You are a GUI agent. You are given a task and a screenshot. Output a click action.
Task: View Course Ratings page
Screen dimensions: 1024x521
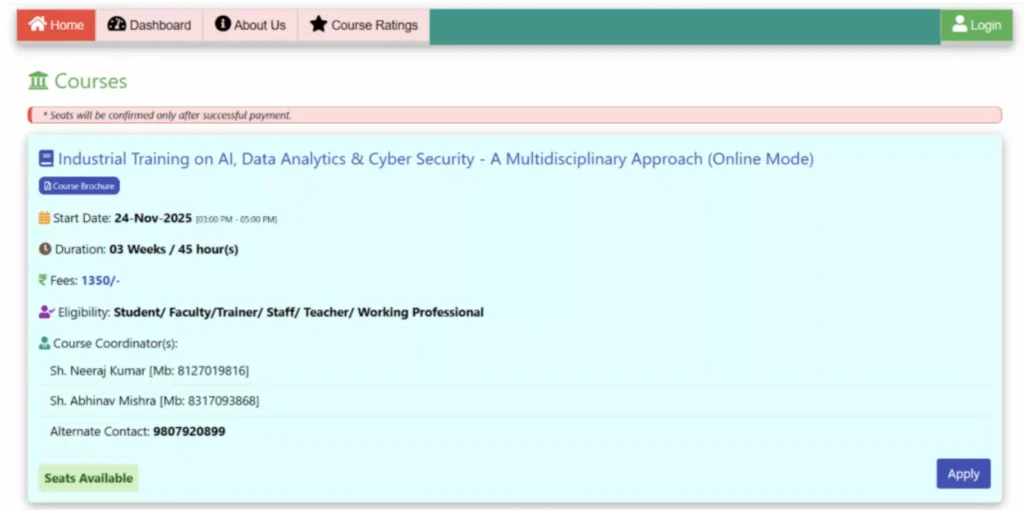(x=364, y=25)
